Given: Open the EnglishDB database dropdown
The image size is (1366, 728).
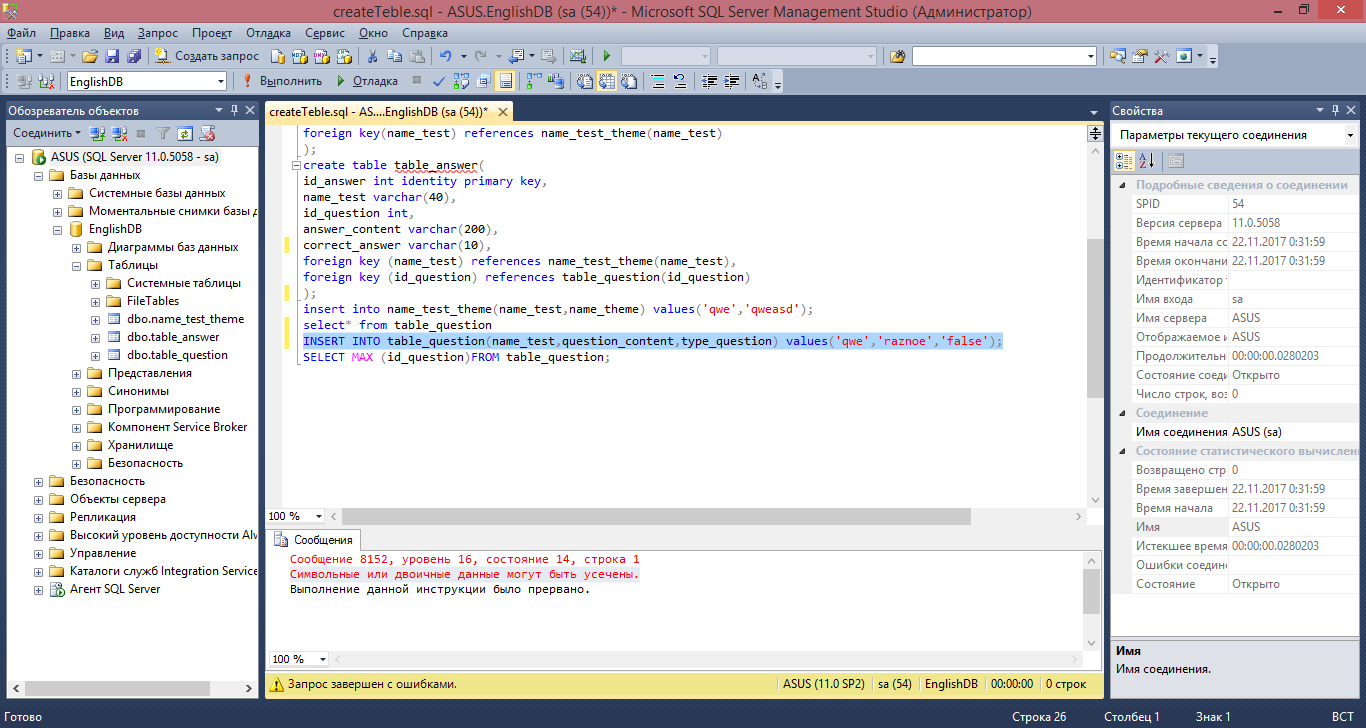Looking at the screenshot, I should [x=220, y=81].
